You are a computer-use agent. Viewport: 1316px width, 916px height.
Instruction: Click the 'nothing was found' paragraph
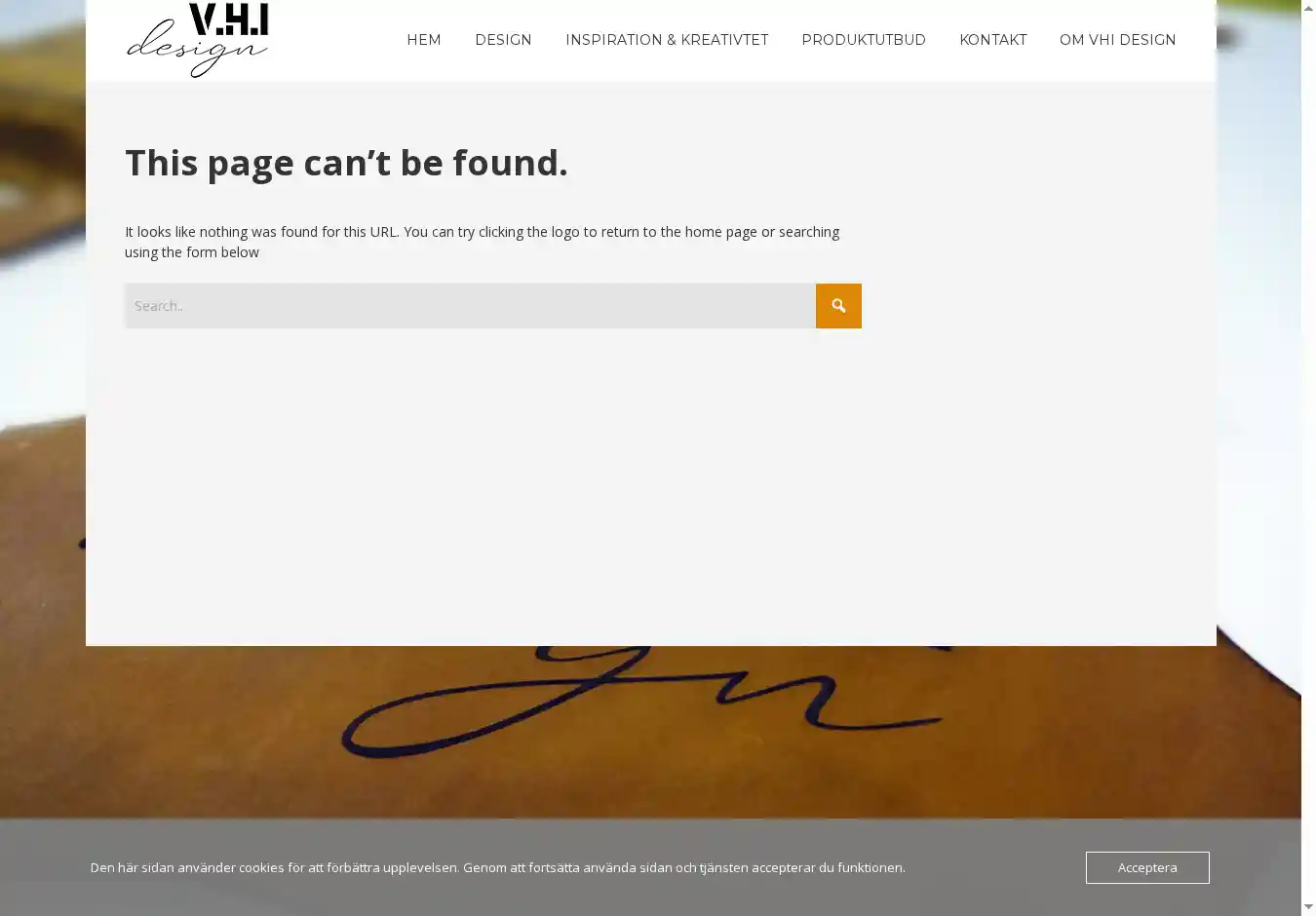[483, 242]
